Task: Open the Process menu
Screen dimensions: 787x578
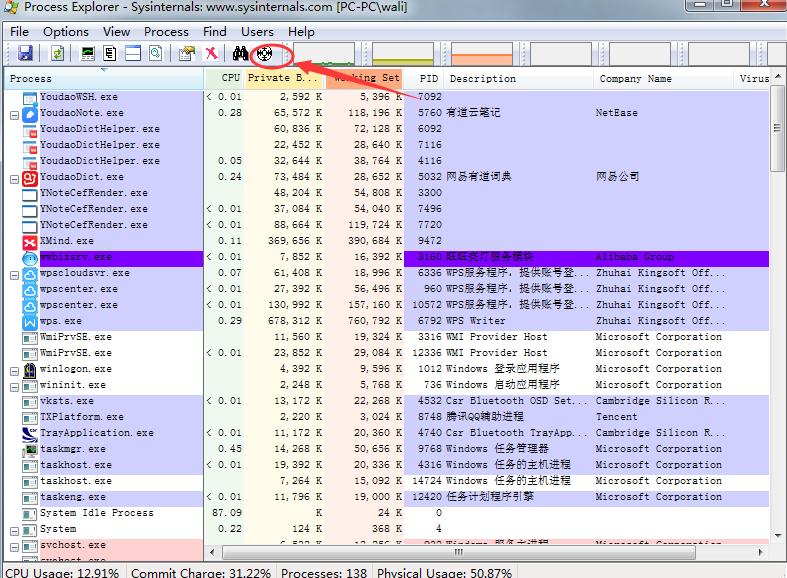Action: pos(166,31)
